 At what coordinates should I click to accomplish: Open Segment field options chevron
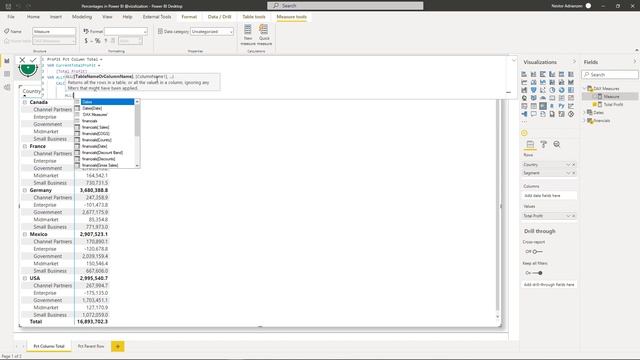click(568, 173)
